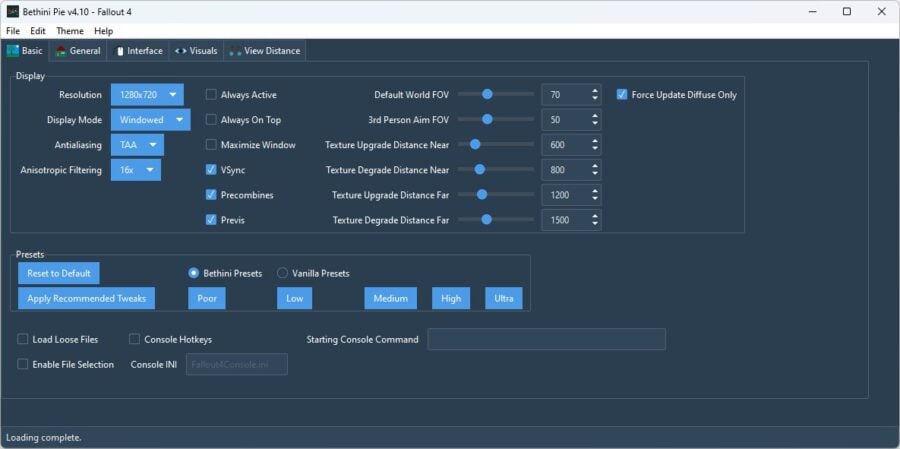Screen dimensions: 900x449
Task: Enable the Always On Top checkbox
Action: click(x=211, y=120)
